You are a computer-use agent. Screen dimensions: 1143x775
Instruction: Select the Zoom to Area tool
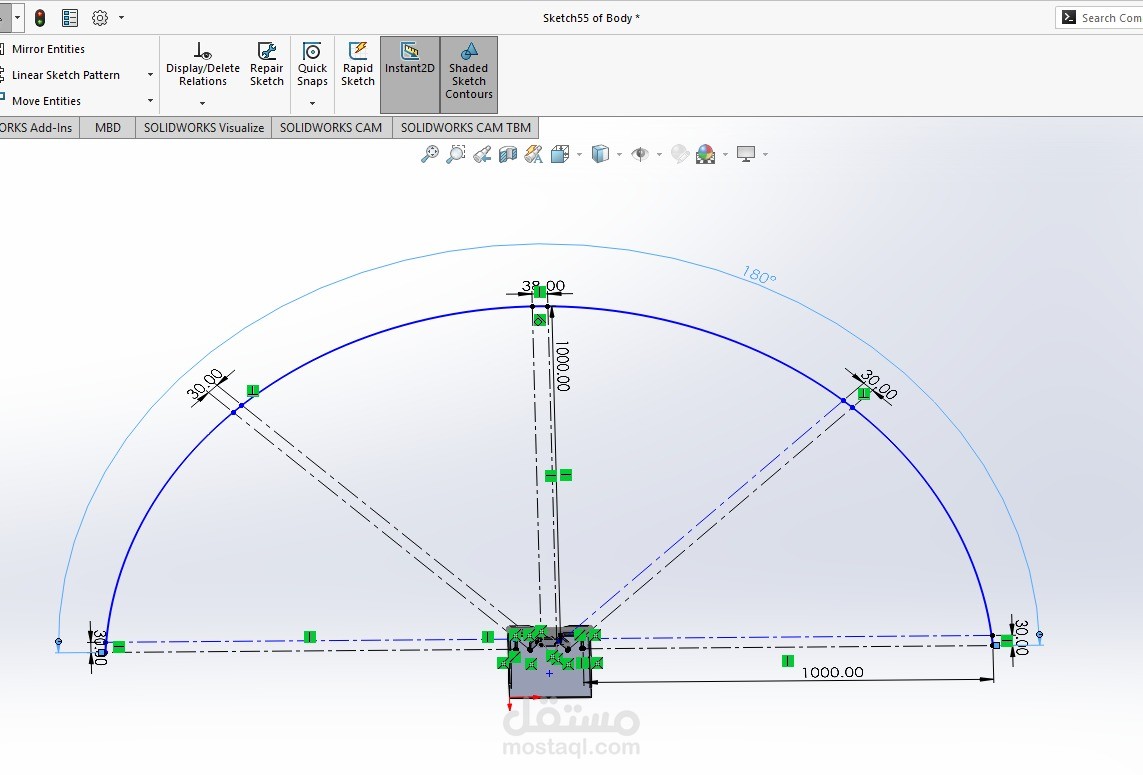tap(456, 154)
